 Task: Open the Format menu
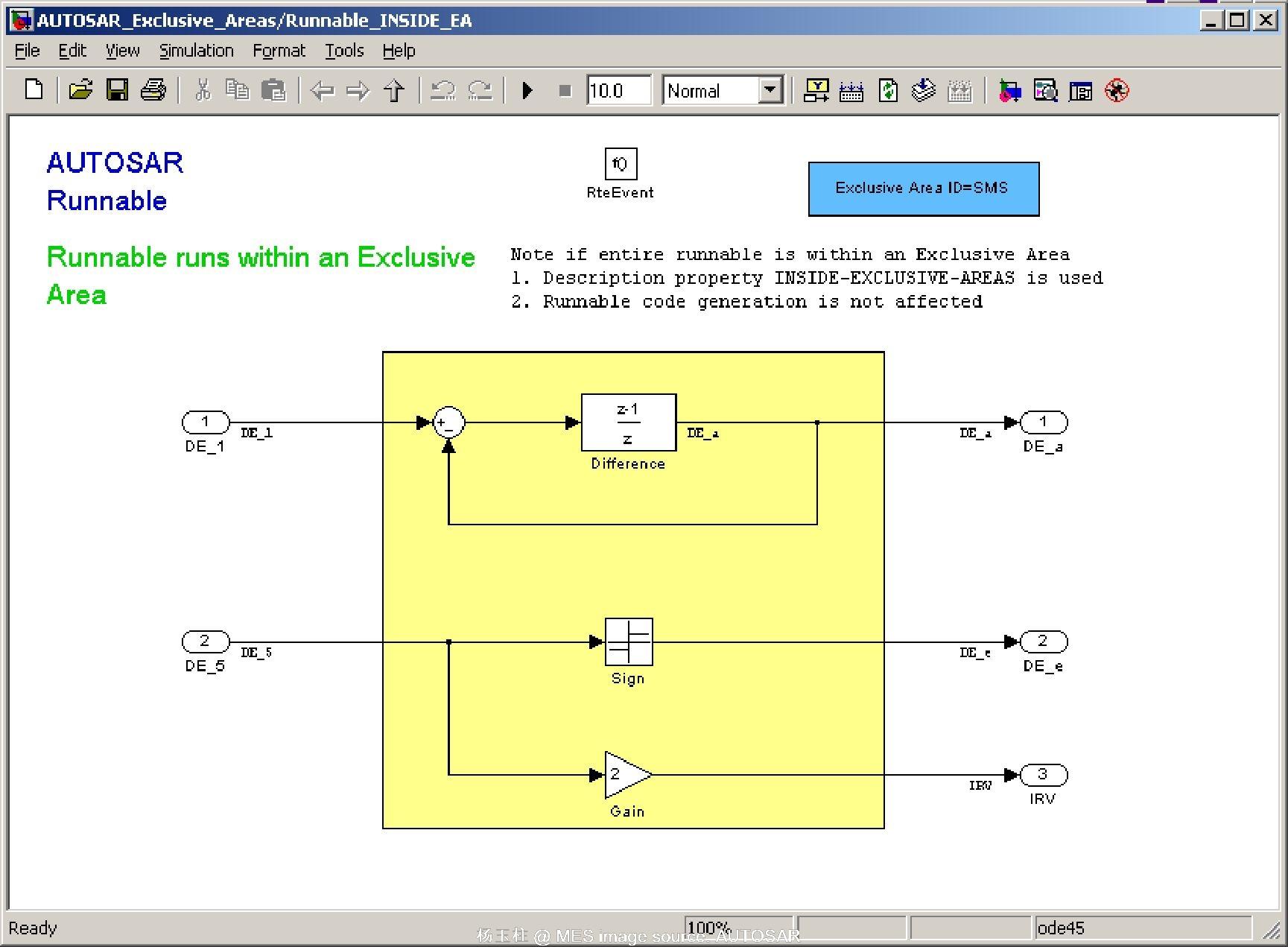coord(279,50)
